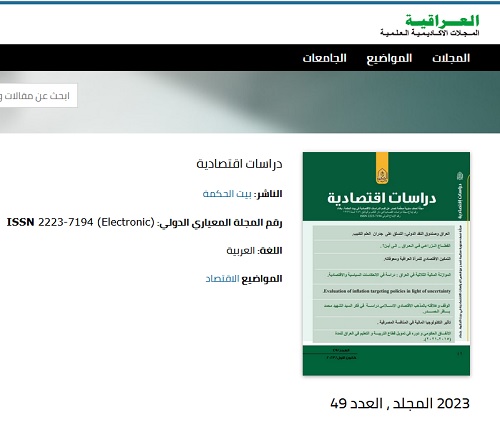Viewport: 500px width, 427px height.
Task: Click the الناشر label
Action: pyautogui.click(x=268, y=194)
